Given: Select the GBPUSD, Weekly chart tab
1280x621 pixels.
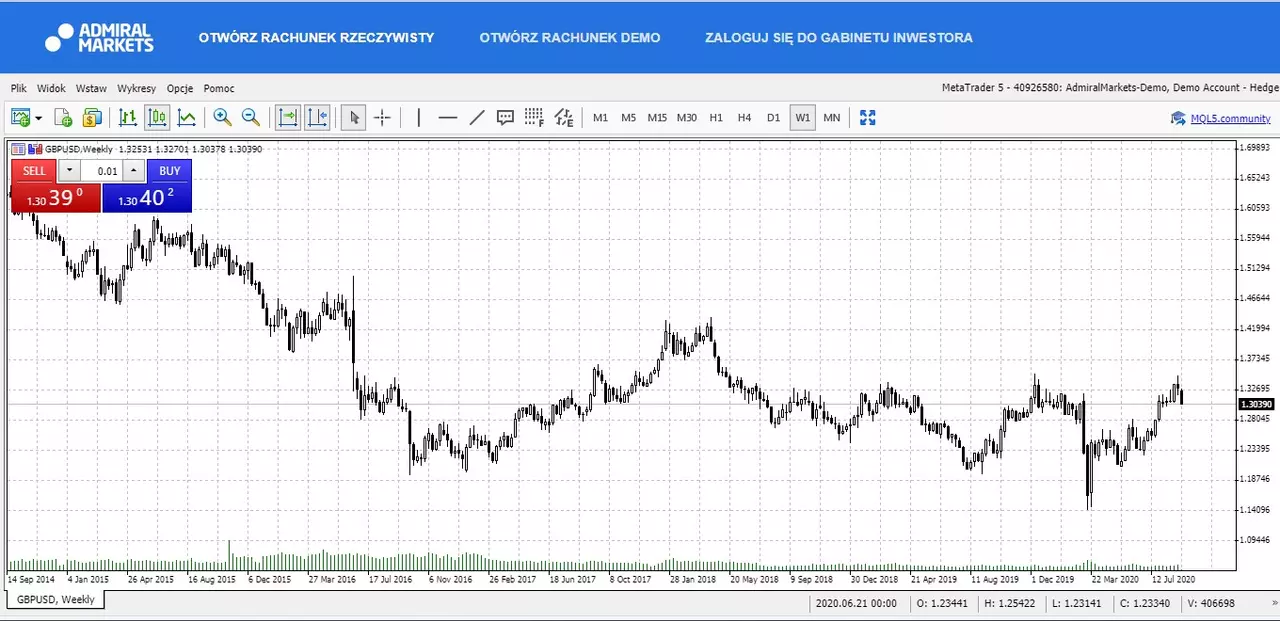Looking at the screenshot, I should (56, 599).
